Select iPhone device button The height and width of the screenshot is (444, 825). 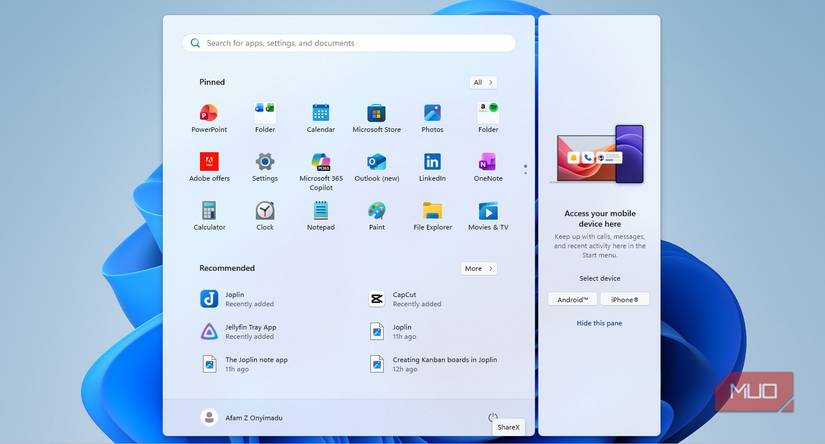pos(625,299)
